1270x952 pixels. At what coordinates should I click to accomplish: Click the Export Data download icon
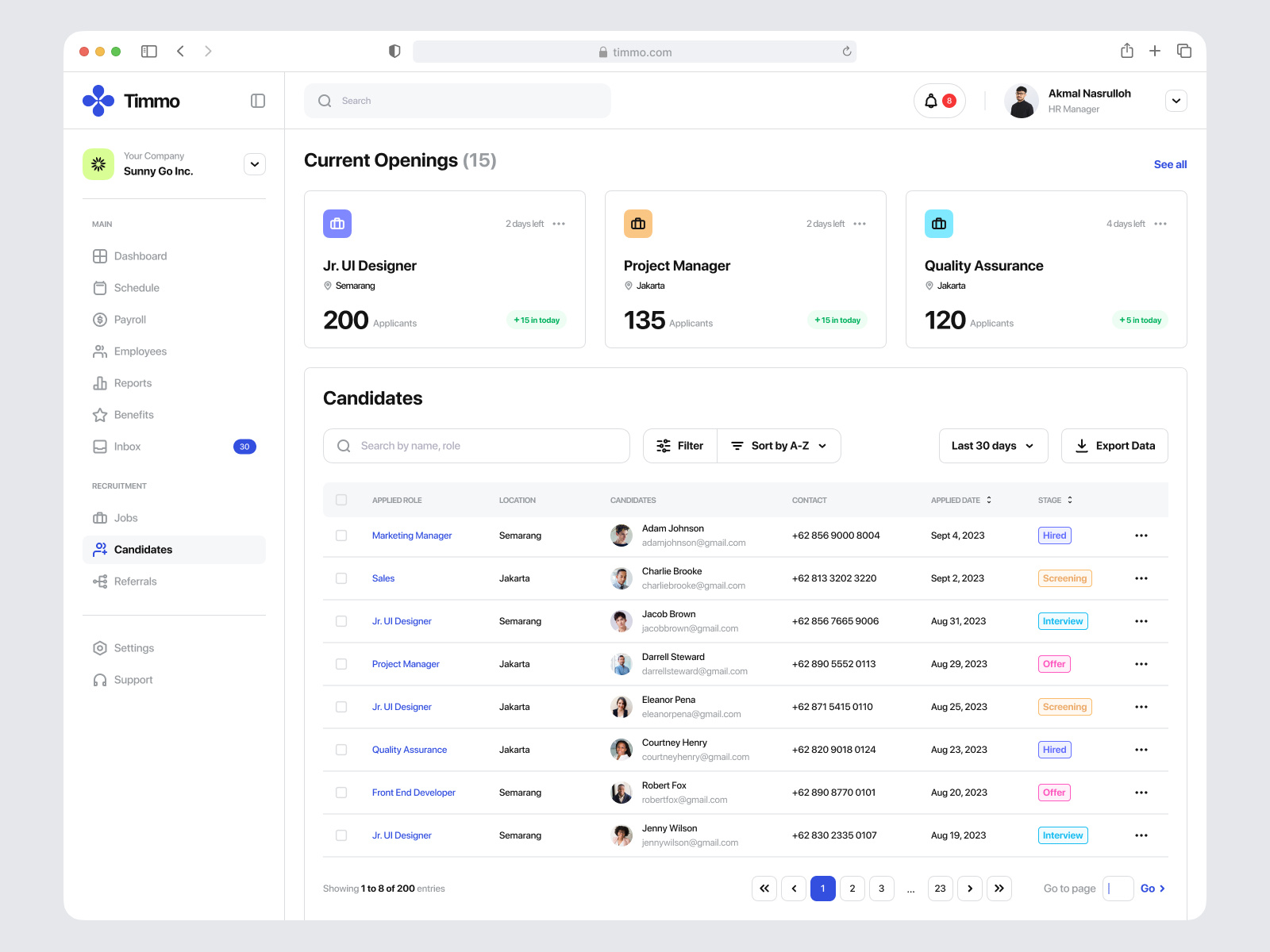pyautogui.click(x=1082, y=445)
